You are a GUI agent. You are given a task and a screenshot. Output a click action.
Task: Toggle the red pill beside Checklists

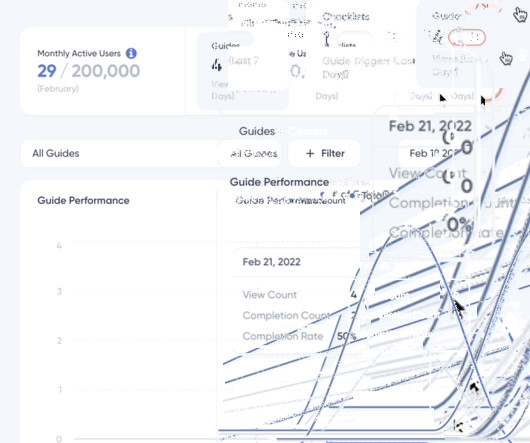click(353, 36)
